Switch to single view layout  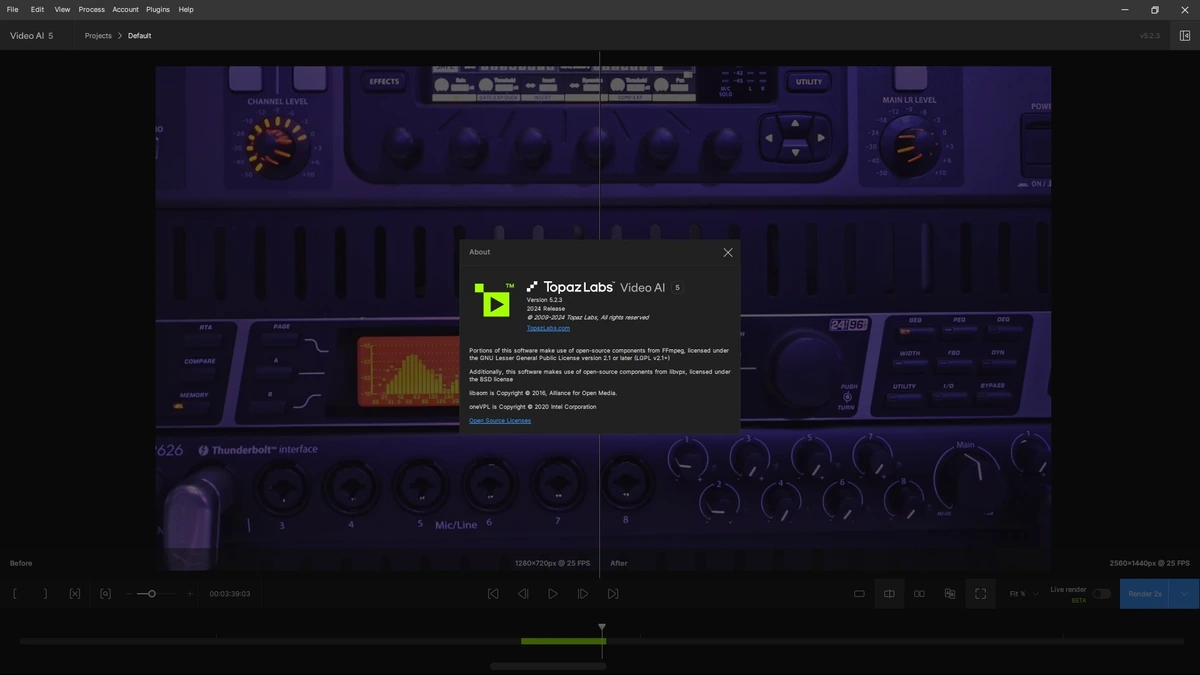click(x=859, y=594)
